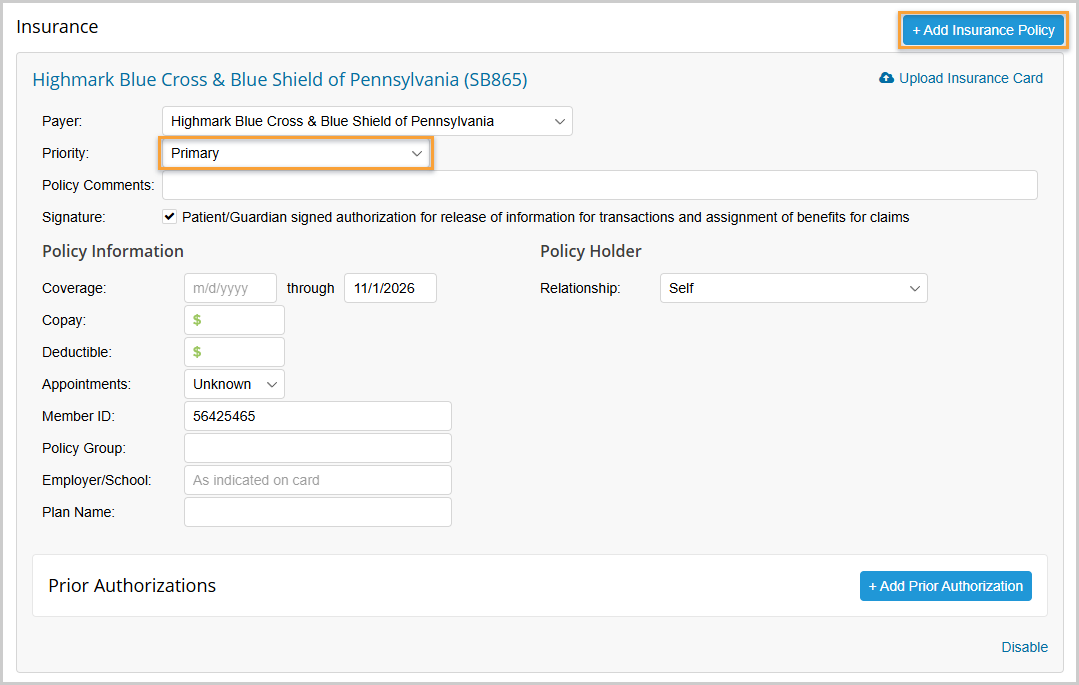Open the Priority dropdown set to Primary
The image size is (1079, 685).
296,154
